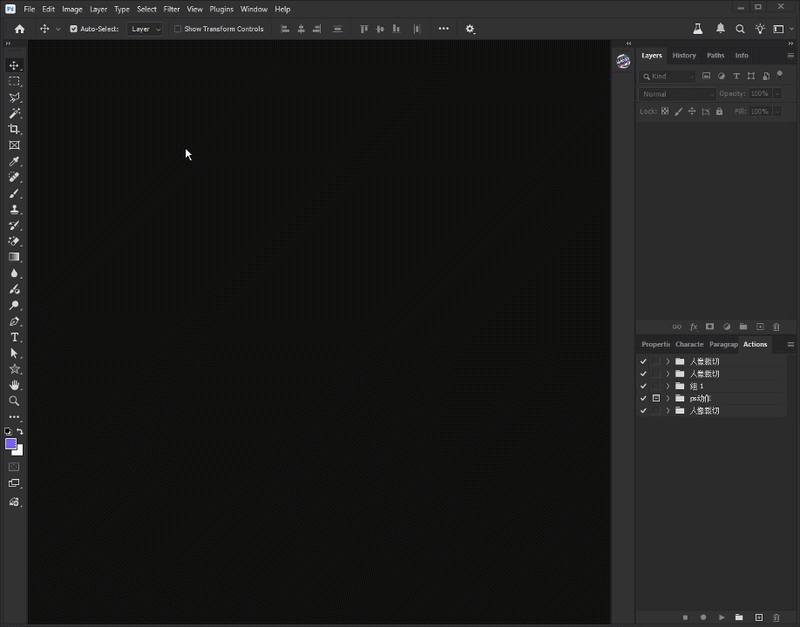This screenshot has height=627, width=800.
Task: Select the Magic Wand tool
Action: click(x=14, y=113)
